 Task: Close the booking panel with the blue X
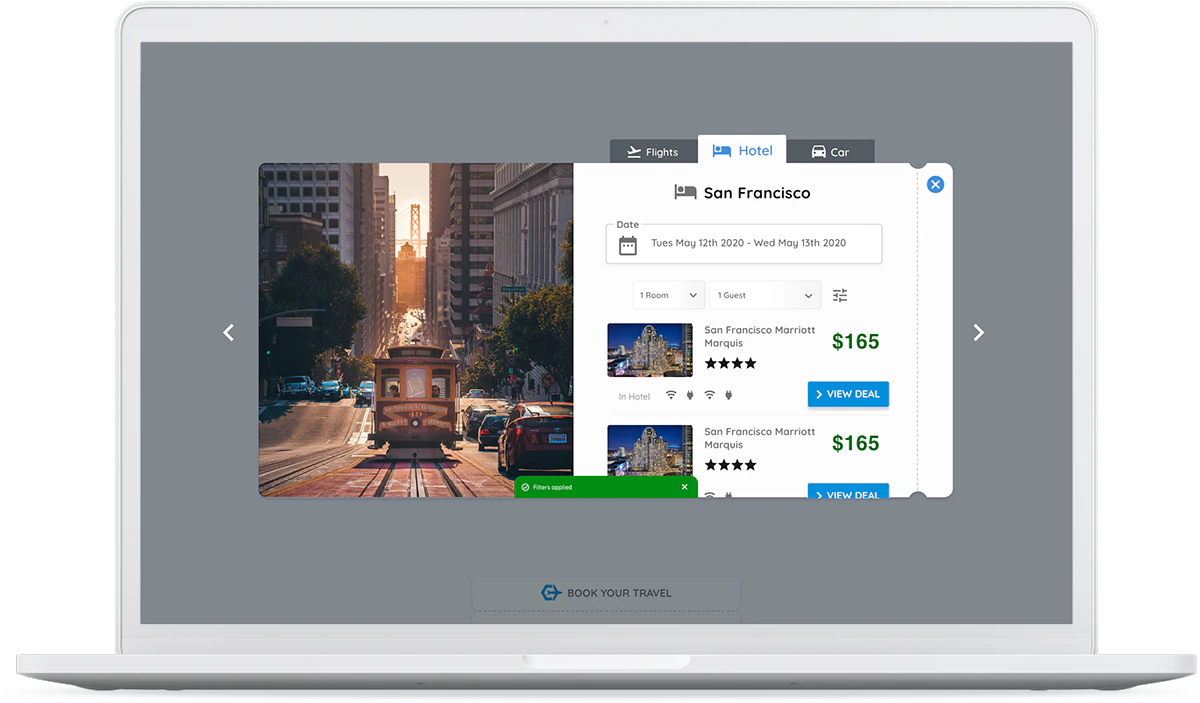click(x=935, y=184)
